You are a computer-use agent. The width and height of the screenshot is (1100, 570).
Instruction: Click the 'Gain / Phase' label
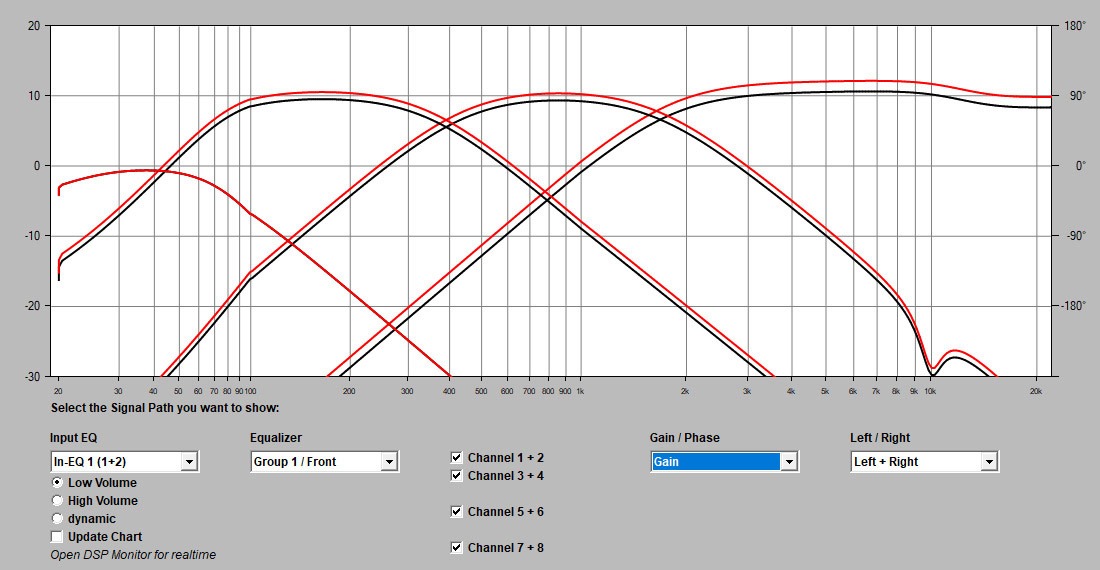point(685,437)
